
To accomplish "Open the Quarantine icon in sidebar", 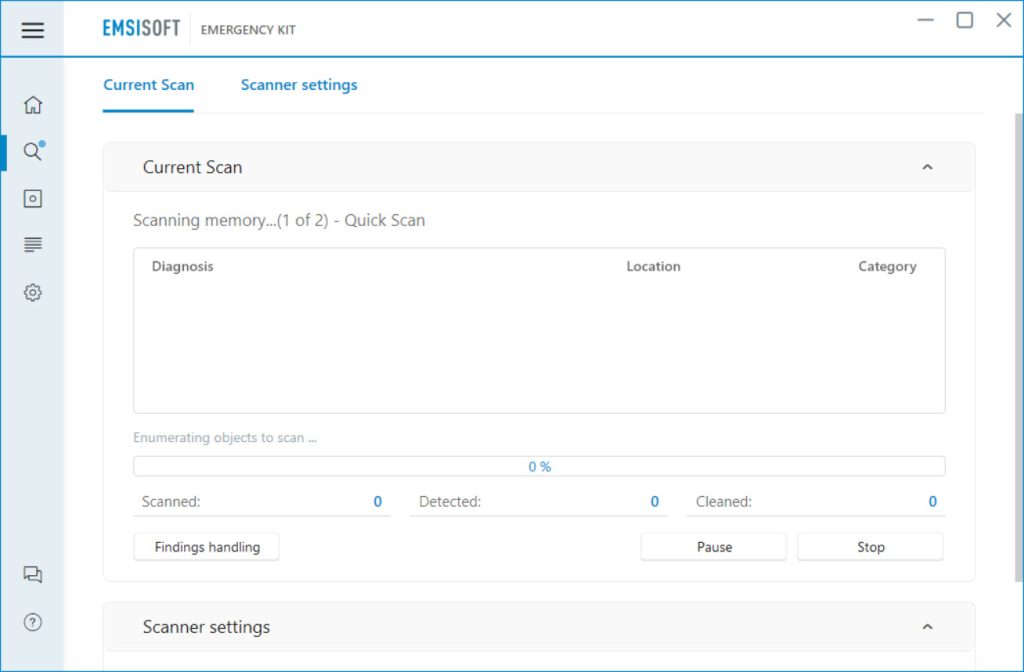I will coord(33,199).
